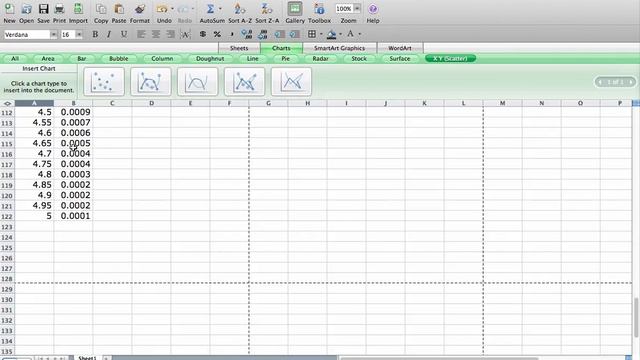The image size is (640, 360).
Task: Apply currency format icon
Action: click(203, 34)
